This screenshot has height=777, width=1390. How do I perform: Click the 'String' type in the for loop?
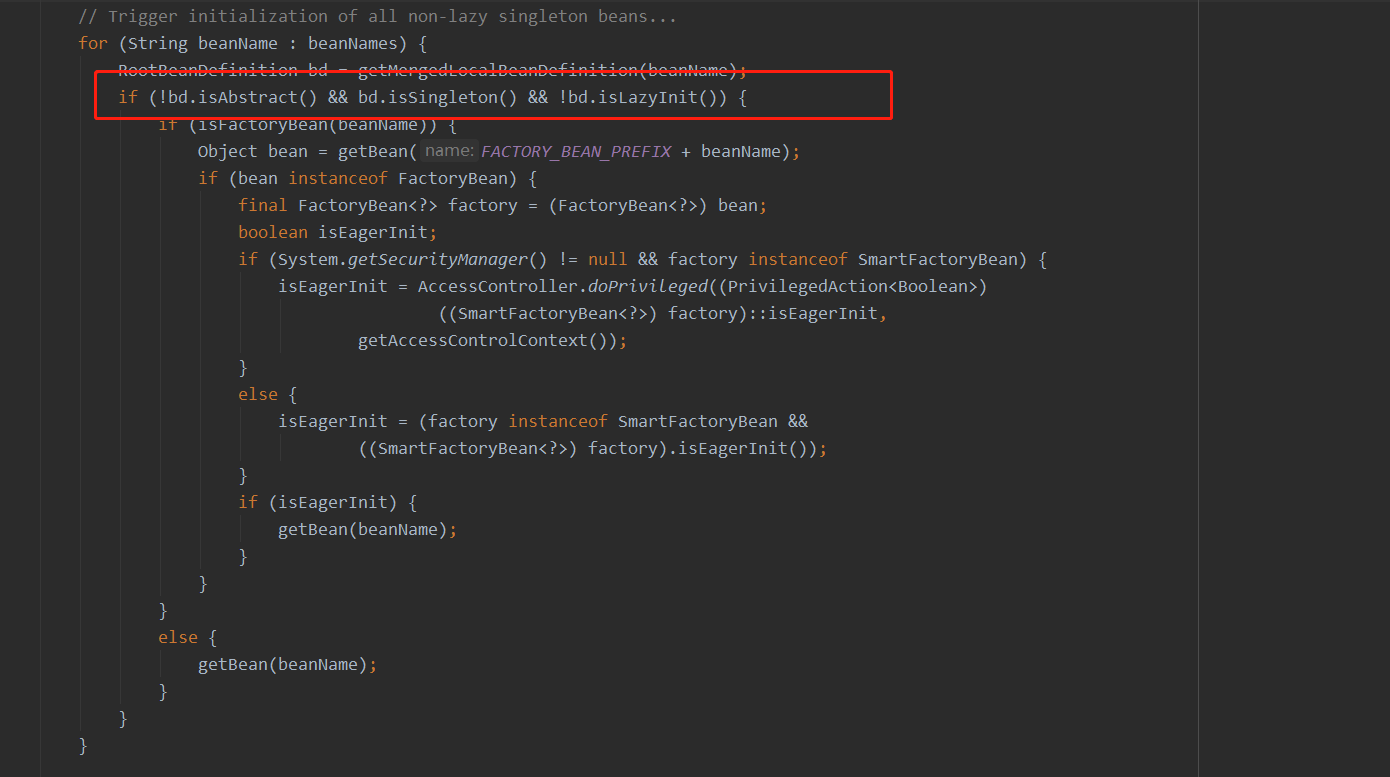158,43
